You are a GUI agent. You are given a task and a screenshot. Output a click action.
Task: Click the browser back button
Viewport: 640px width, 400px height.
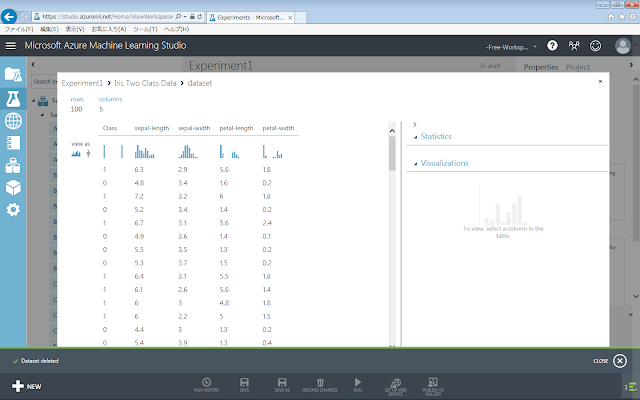click(x=9, y=17)
